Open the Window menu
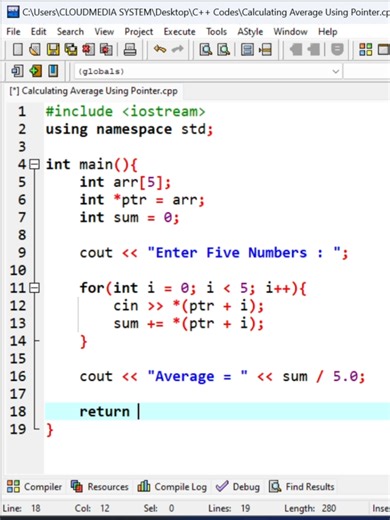 290,32
